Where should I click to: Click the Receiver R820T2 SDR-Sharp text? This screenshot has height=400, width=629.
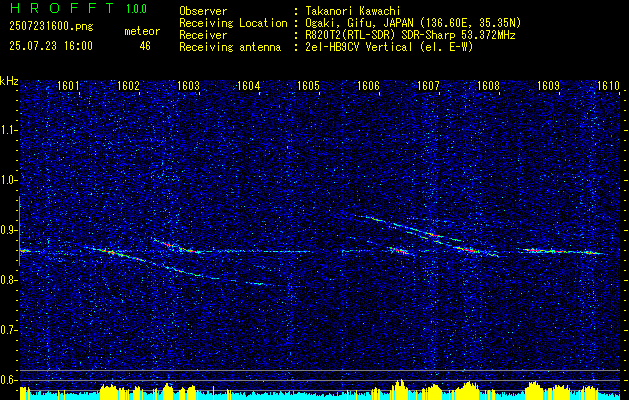[x=410, y=35]
